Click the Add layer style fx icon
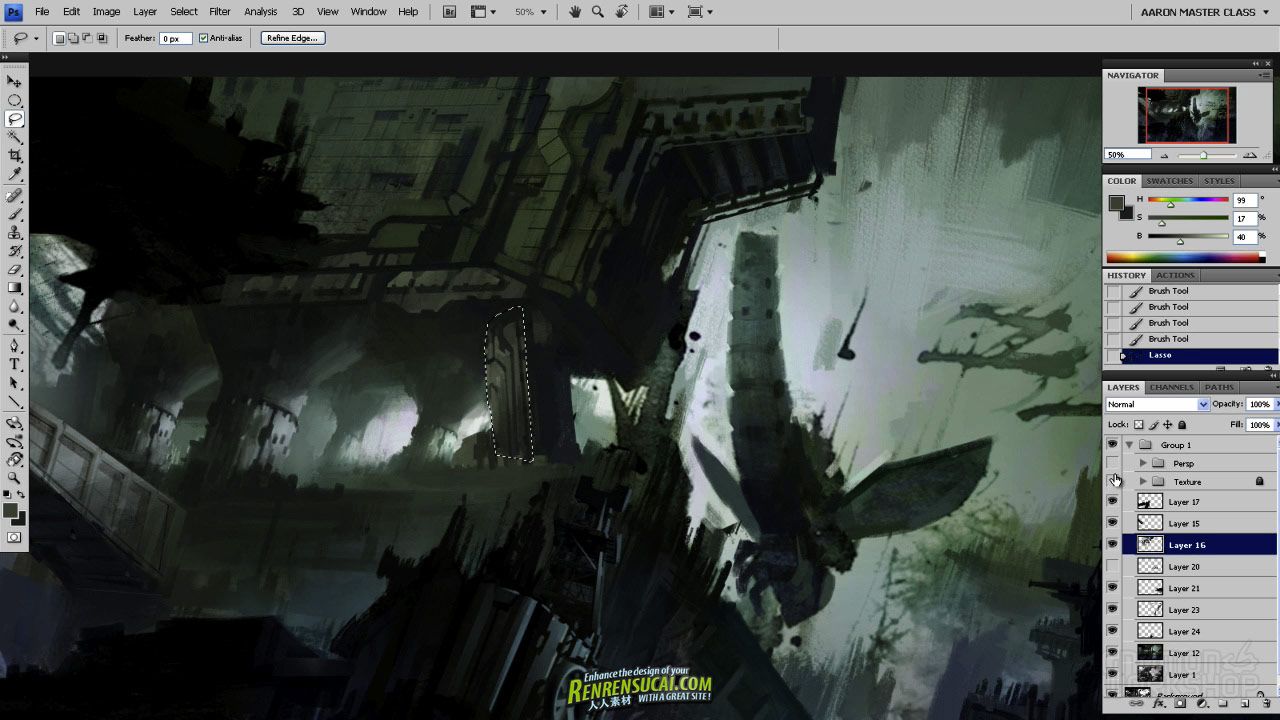Screen dimensions: 1280x720 (x=1159, y=704)
